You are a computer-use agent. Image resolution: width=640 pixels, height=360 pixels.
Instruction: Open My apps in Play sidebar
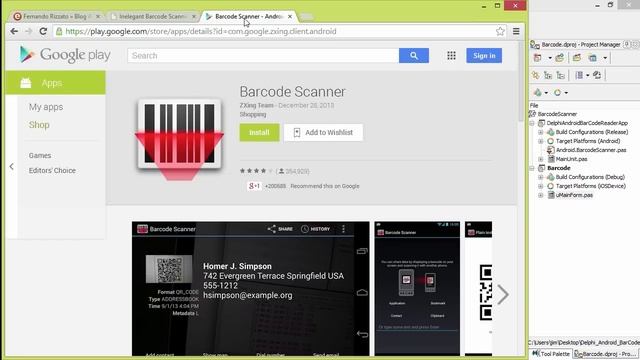point(46,107)
